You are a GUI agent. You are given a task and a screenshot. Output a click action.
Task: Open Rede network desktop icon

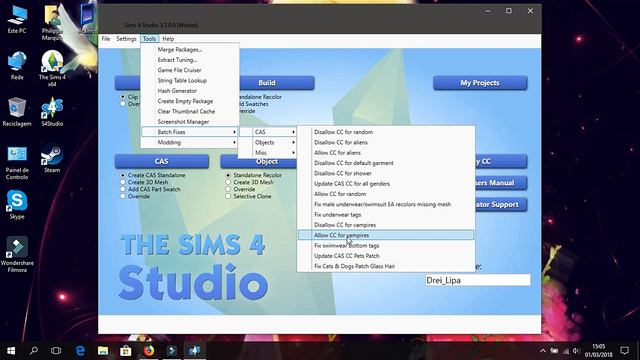click(x=17, y=66)
